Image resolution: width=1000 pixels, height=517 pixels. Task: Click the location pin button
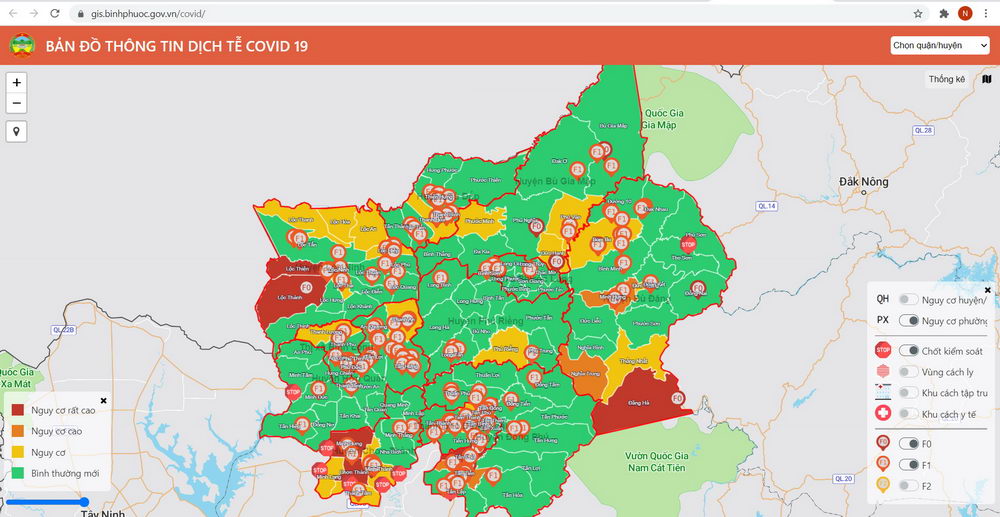click(x=17, y=131)
